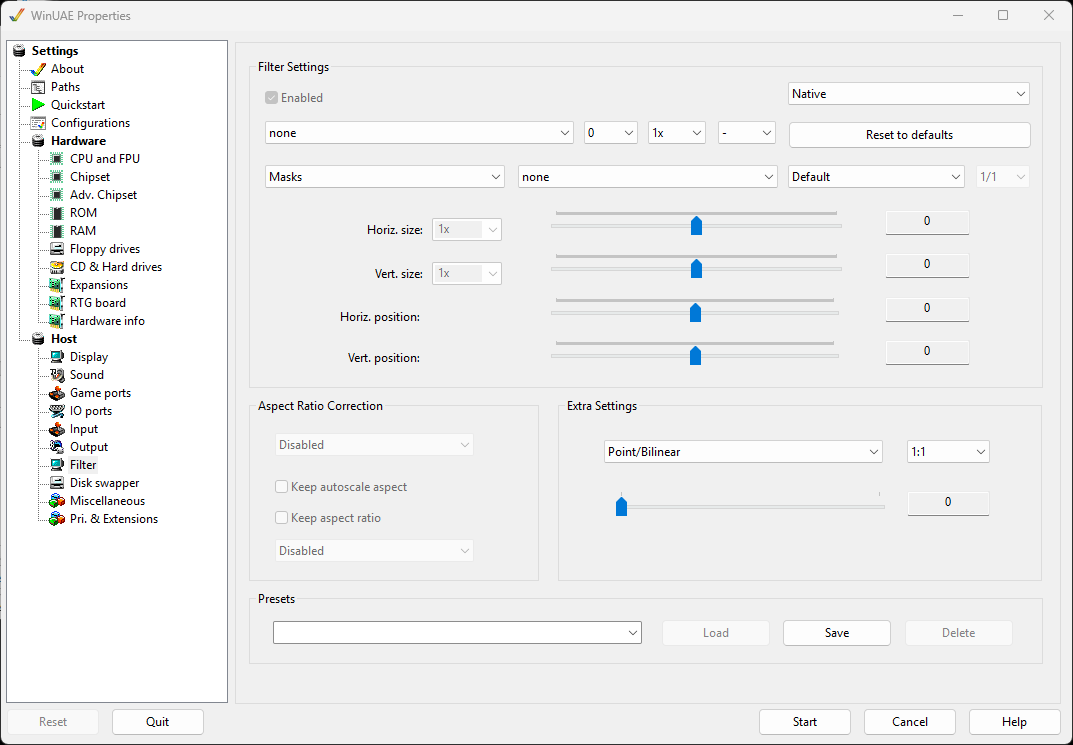Enable Keep autoscale aspect checkbox
This screenshot has height=745, width=1073.
click(281, 486)
